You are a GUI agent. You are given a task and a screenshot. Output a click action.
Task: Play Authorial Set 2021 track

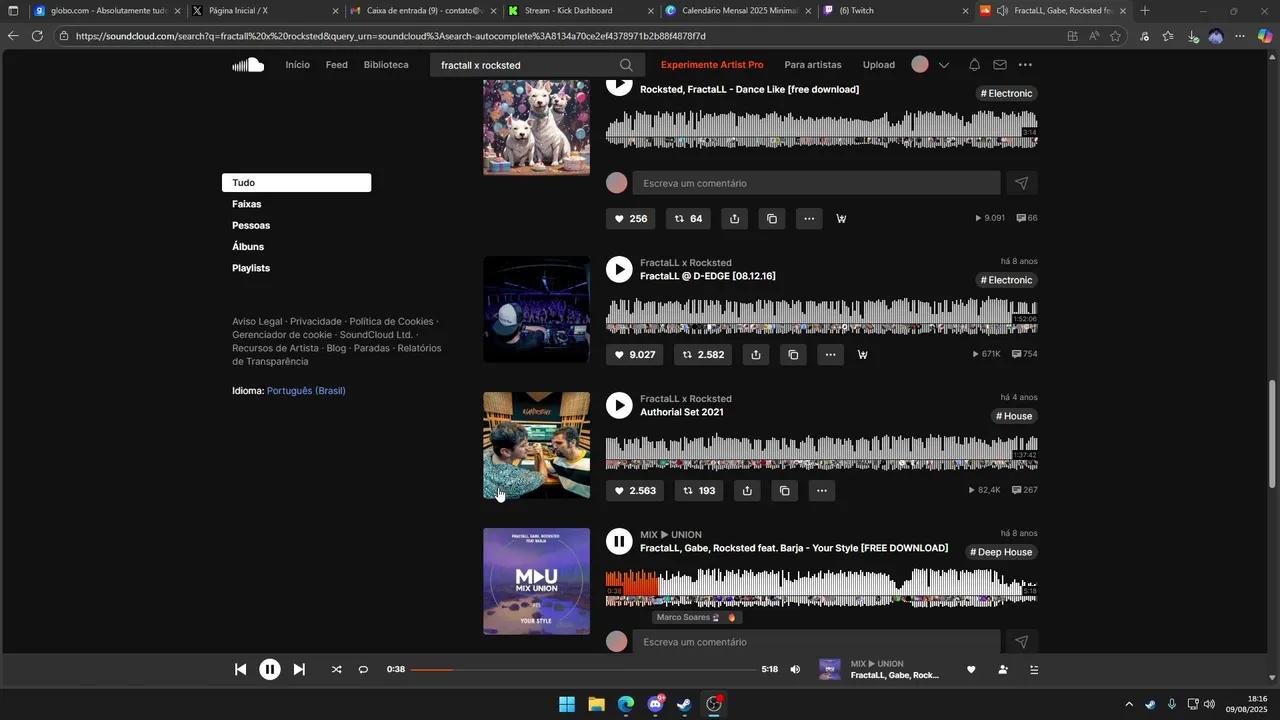coord(619,405)
